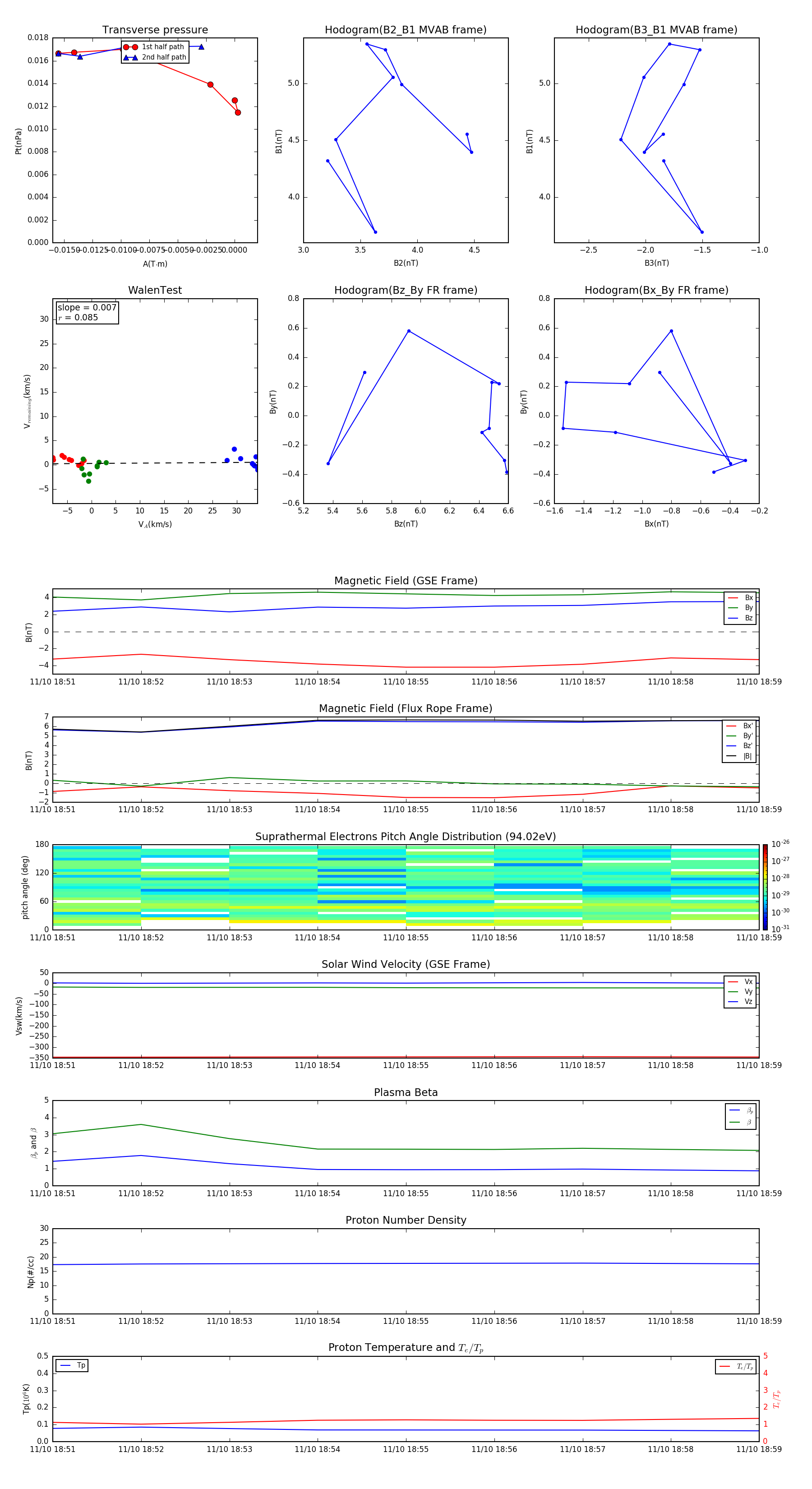Click the Te/Tp legend box in temperature panel

tap(736, 1367)
